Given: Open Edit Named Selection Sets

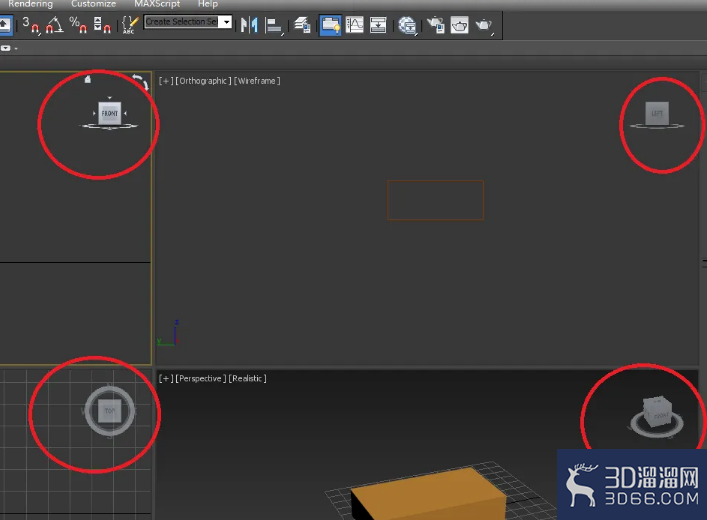Looking at the screenshot, I should click(130, 25).
